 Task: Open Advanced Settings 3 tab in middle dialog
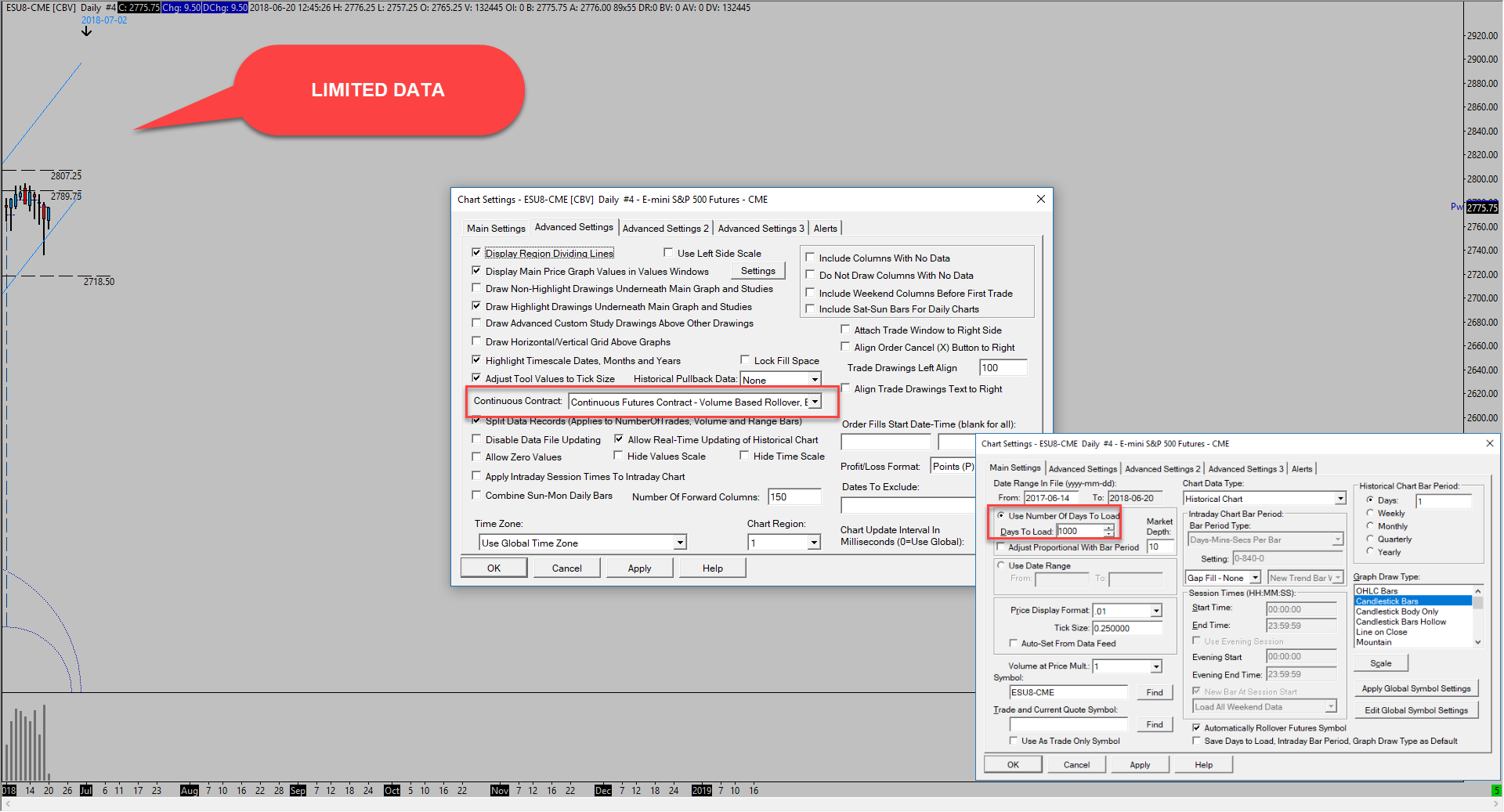pyautogui.click(x=761, y=229)
